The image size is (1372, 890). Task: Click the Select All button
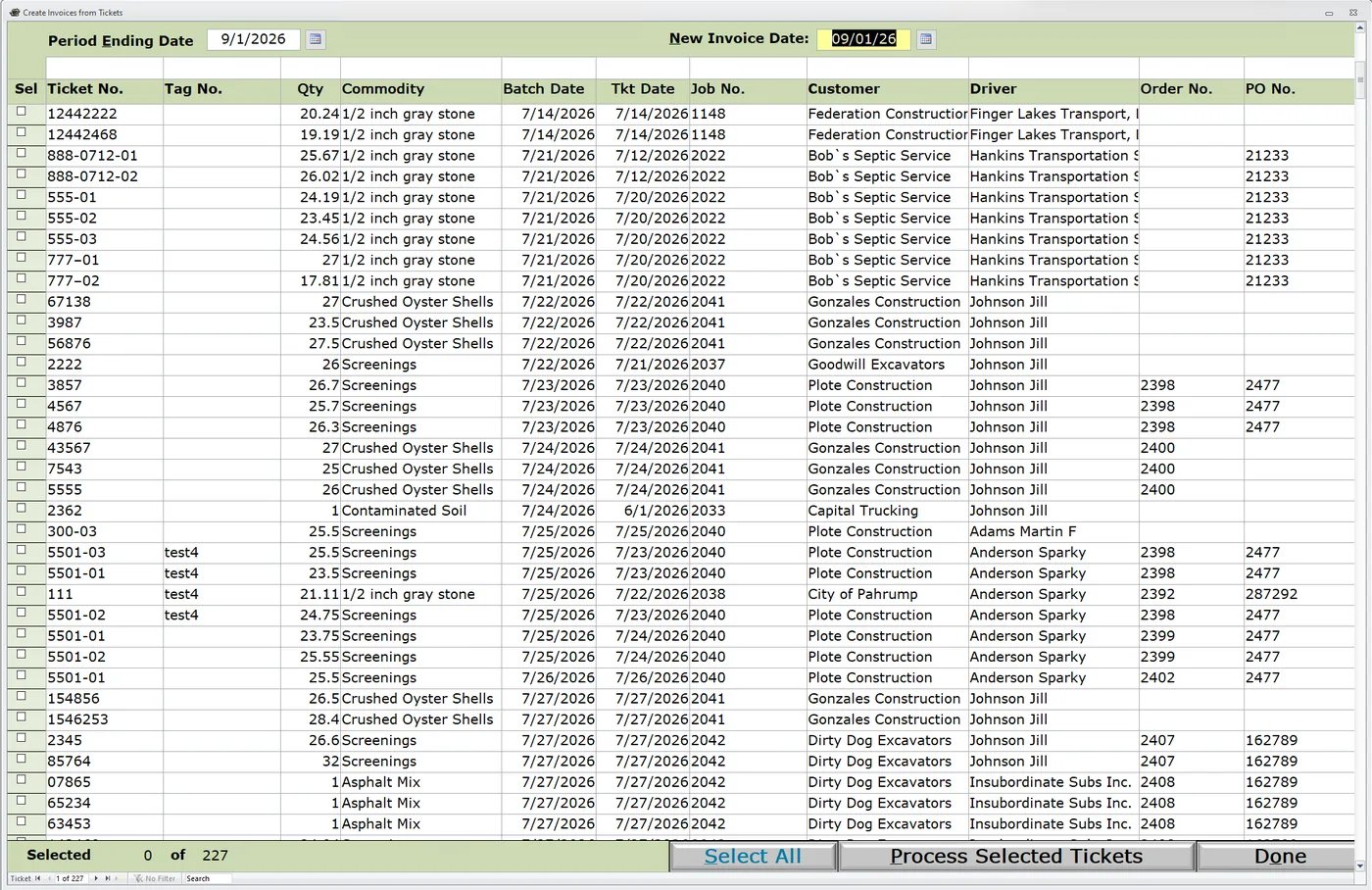tap(753, 857)
